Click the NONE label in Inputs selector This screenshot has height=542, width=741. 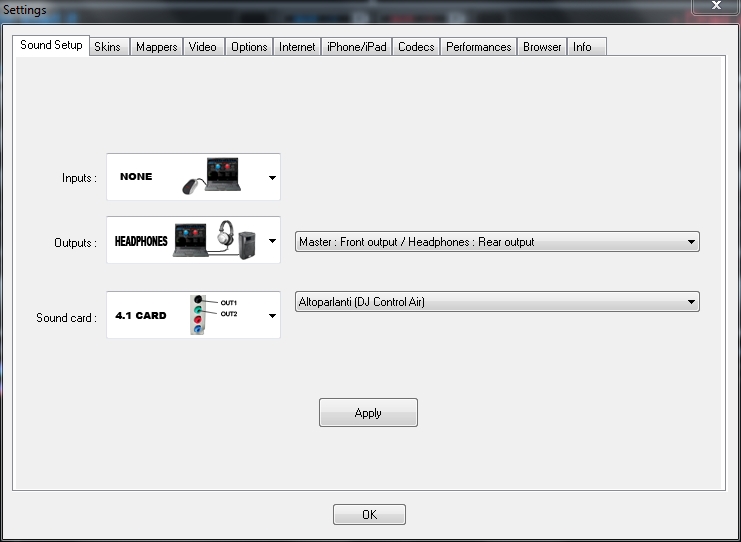pyautogui.click(x=136, y=176)
